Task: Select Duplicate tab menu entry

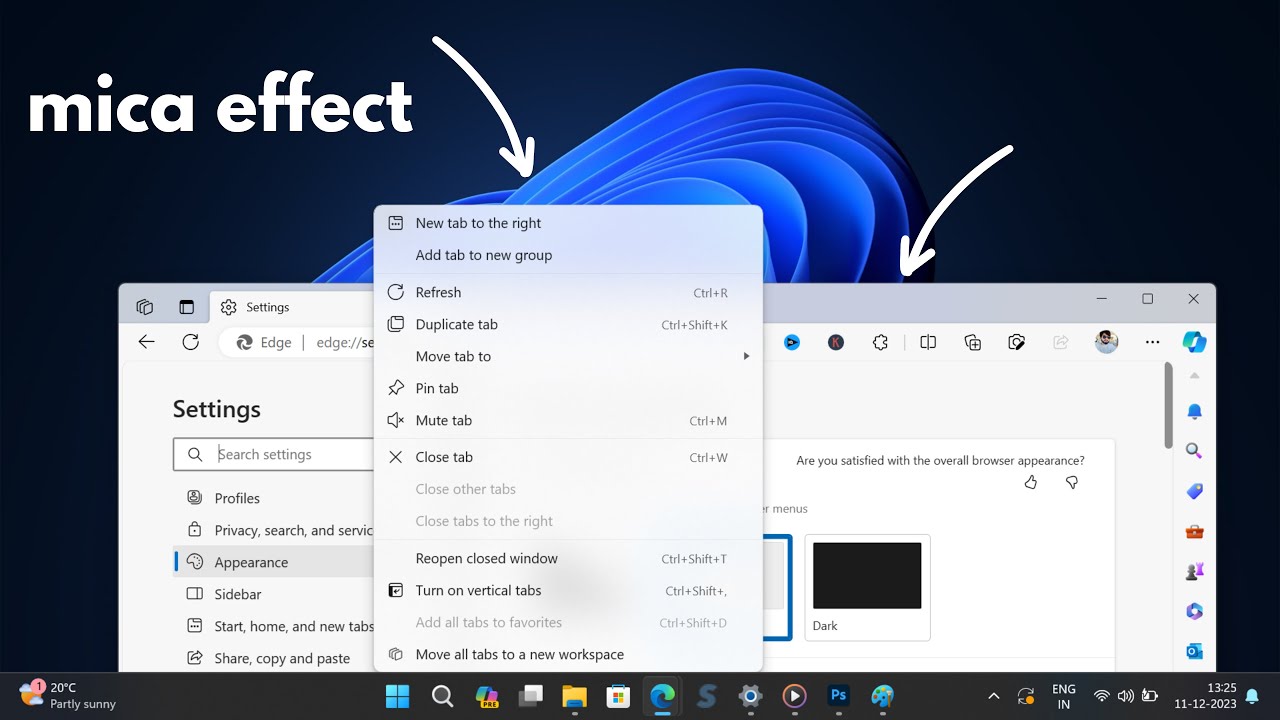Action: pyautogui.click(x=568, y=324)
